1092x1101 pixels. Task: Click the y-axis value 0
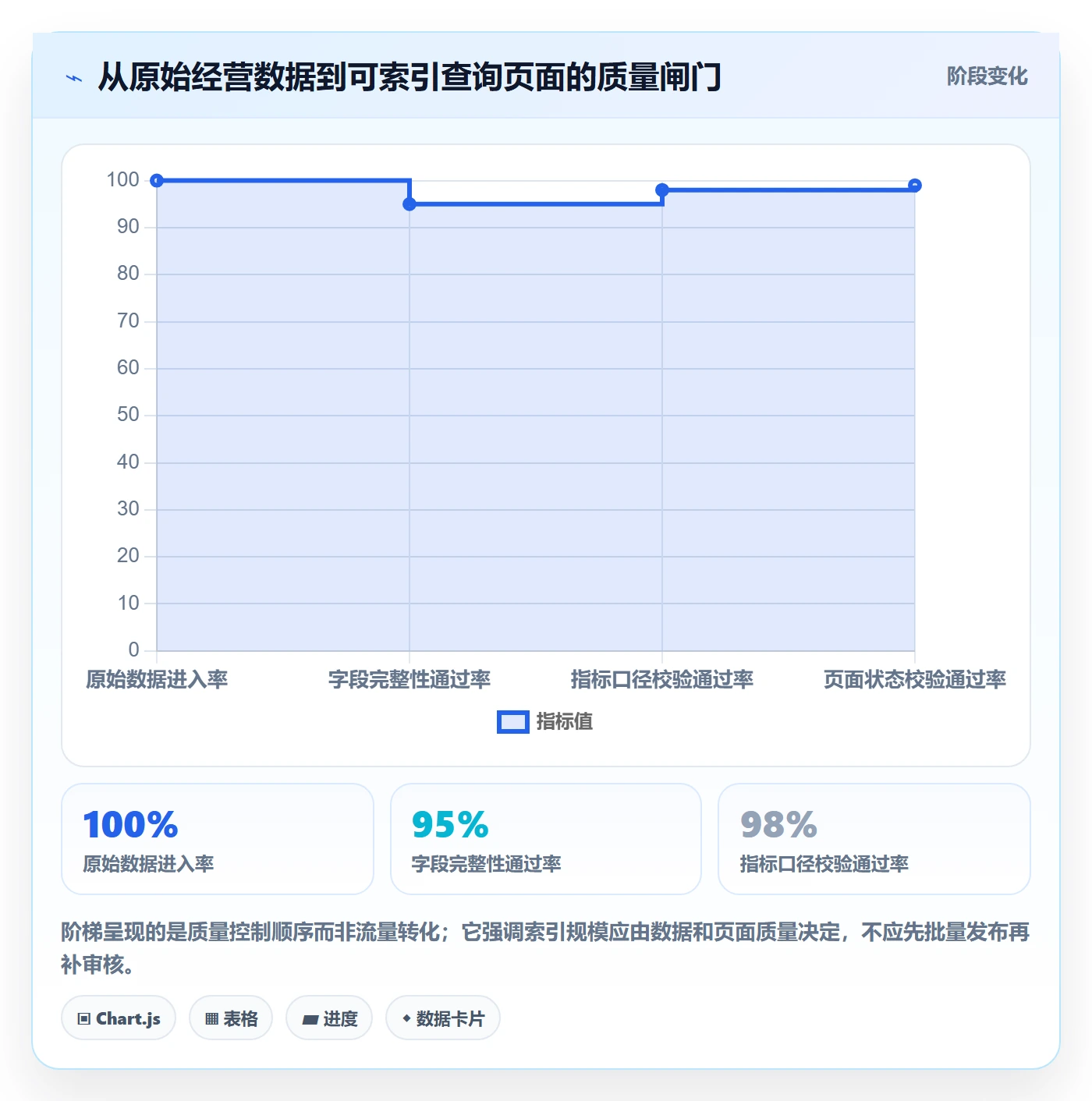(133, 650)
